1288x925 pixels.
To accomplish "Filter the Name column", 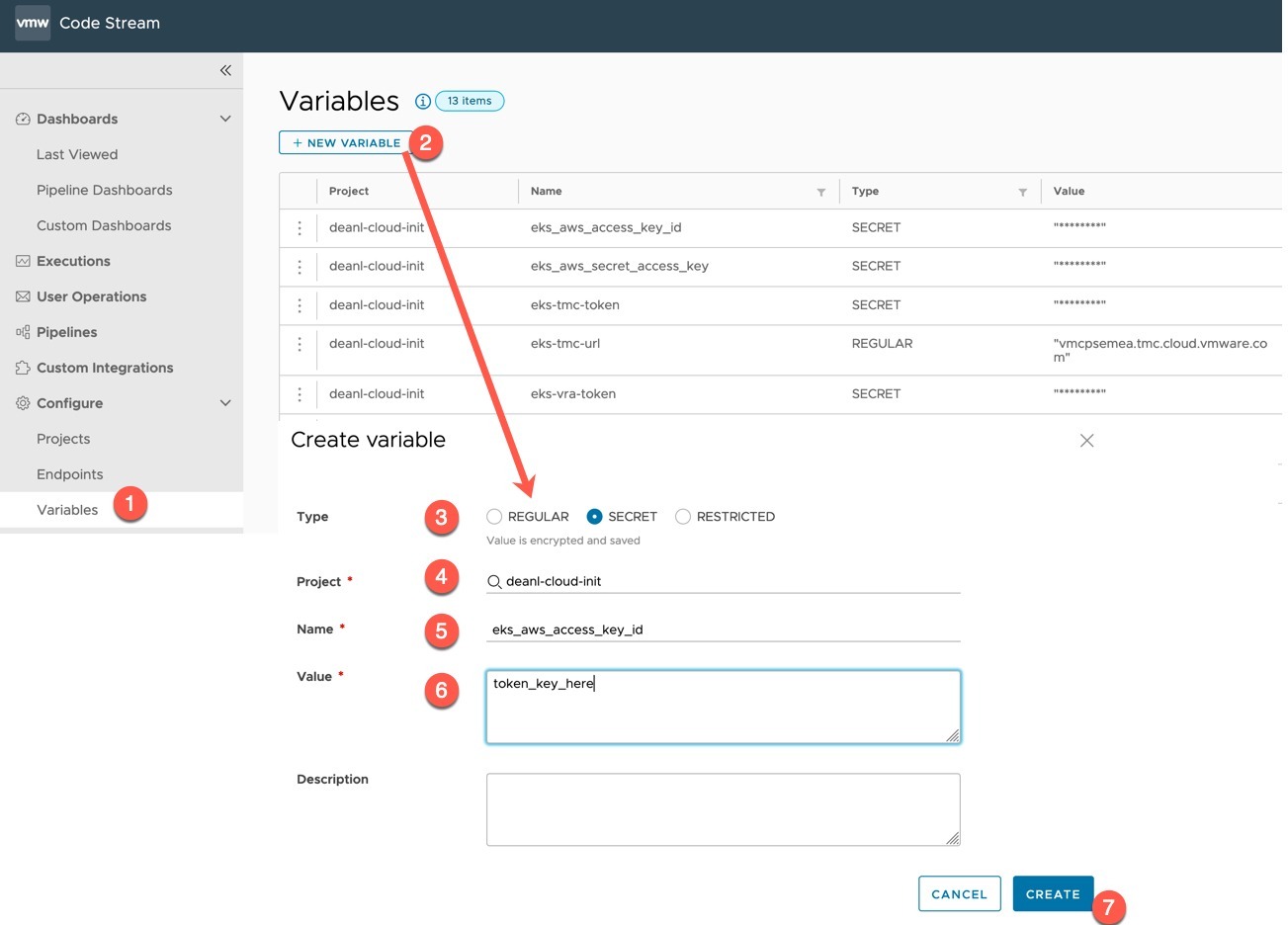I will coord(821,192).
